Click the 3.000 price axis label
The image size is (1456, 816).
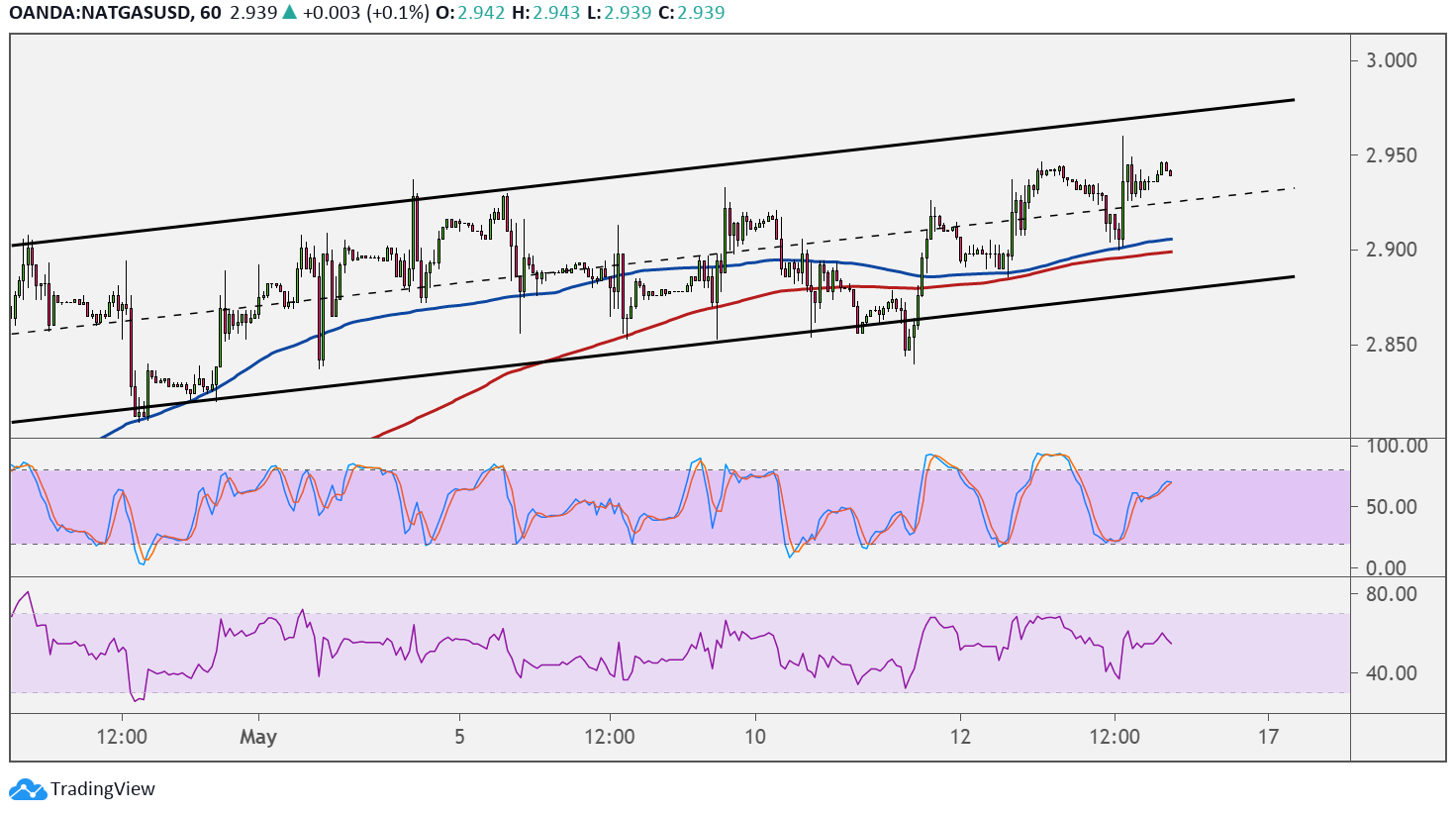point(1392,60)
